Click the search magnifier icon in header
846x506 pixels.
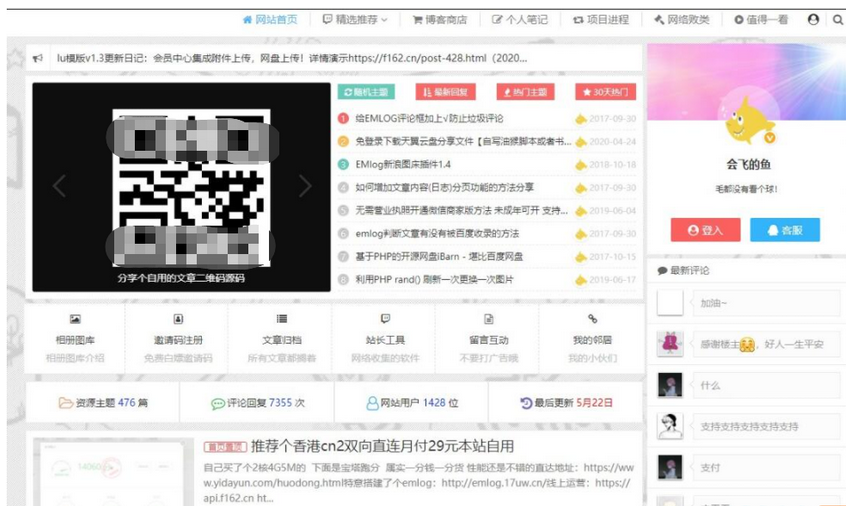838,20
